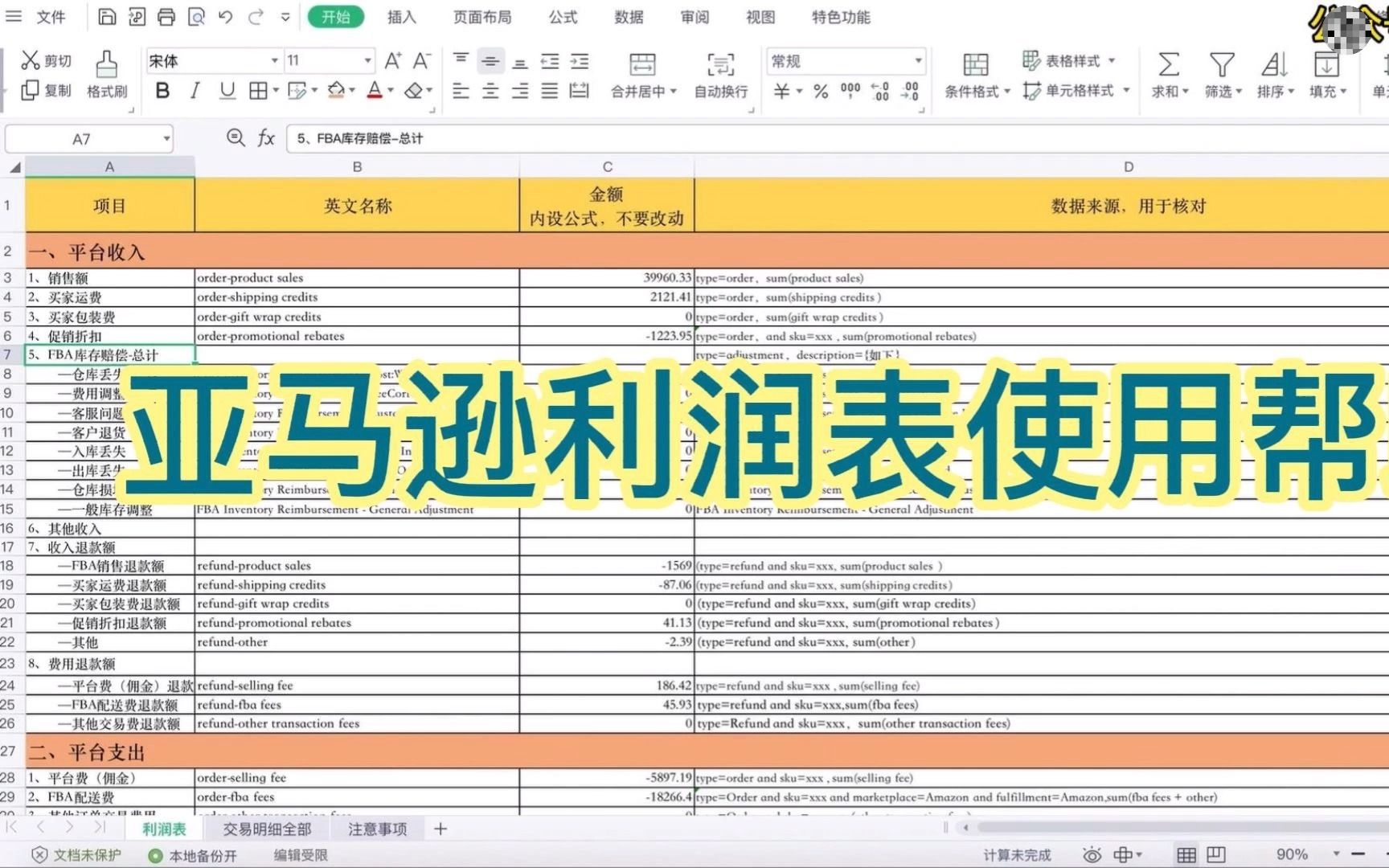This screenshot has height=868, width=1389.
Task: Click the eraser clear-format icon
Action: (x=413, y=91)
